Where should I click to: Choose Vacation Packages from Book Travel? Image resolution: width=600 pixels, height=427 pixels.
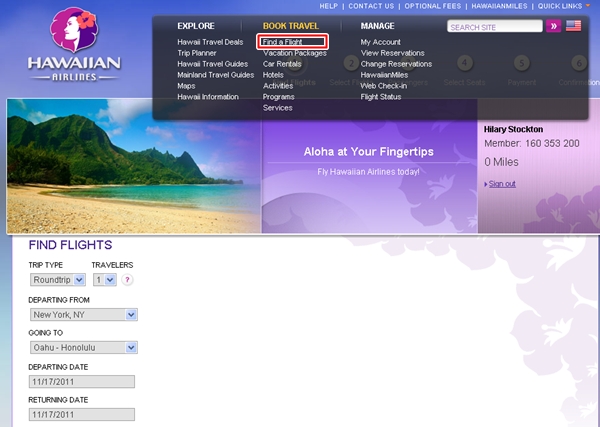coord(295,53)
